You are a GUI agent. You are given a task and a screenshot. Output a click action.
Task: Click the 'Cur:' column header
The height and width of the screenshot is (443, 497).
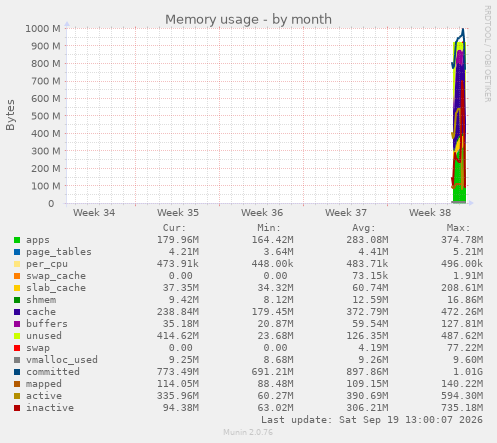[x=174, y=228]
